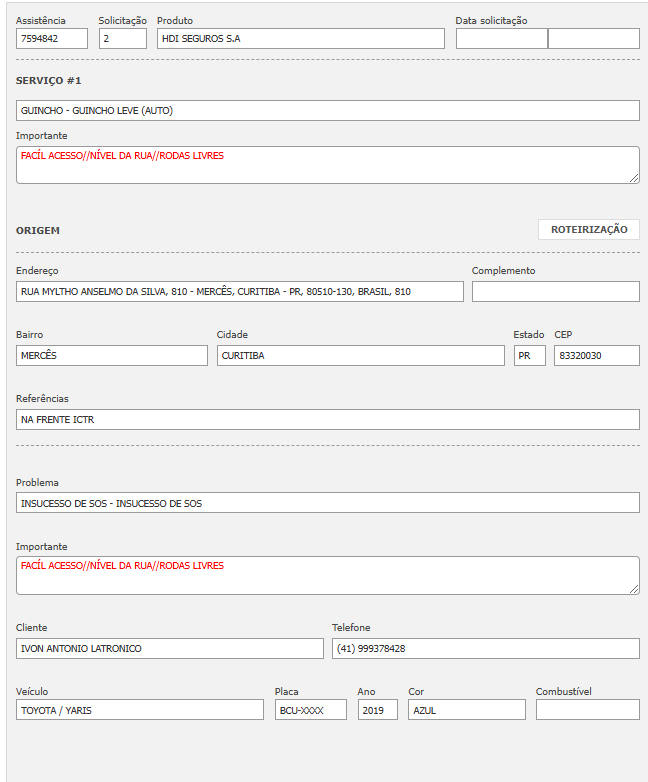This screenshot has height=782, width=648.
Task: Click the Cidade field showing CURITIBA
Action: (360, 356)
